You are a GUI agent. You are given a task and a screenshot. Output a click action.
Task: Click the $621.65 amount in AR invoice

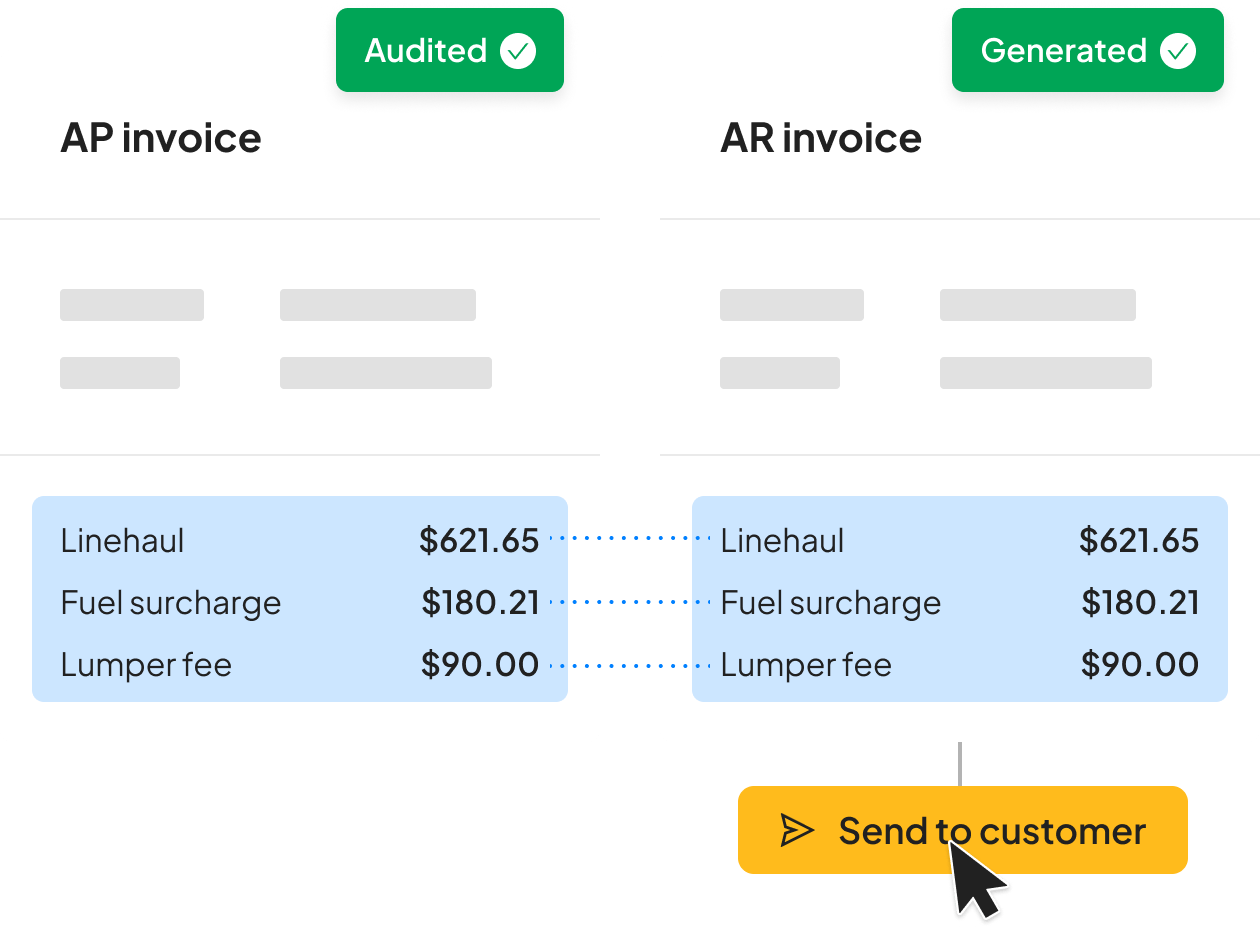click(x=1139, y=541)
